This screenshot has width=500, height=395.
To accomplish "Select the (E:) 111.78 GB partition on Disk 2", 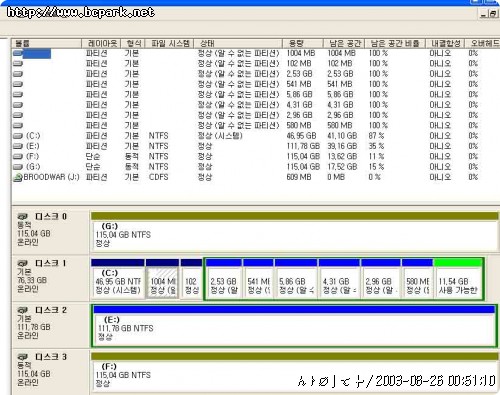I will click(x=294, y=326).
